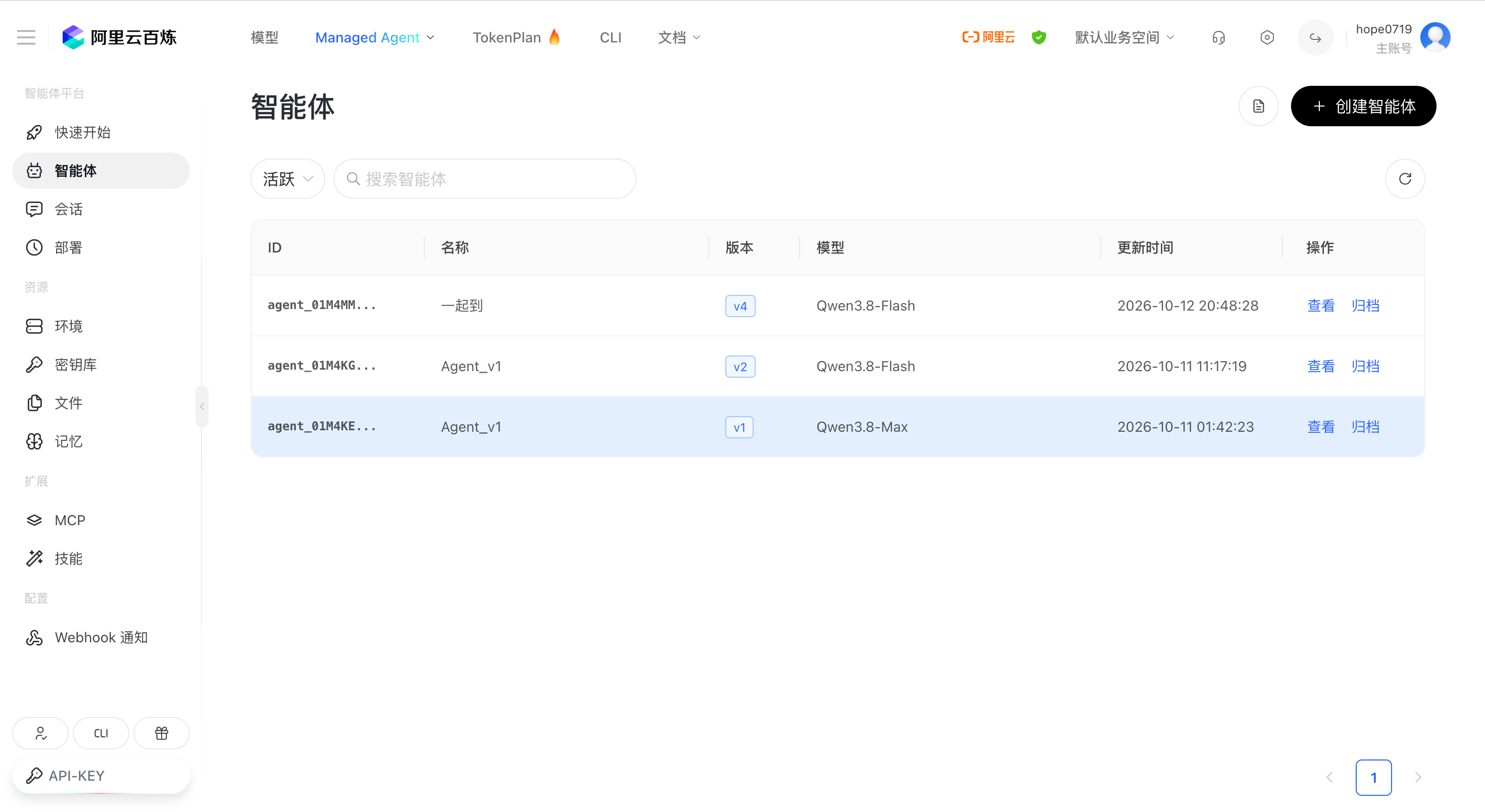Click the small CLI button at sidebar bottom
The height and width of the screenshot is (812, 1485).
[x=101, y=733]
